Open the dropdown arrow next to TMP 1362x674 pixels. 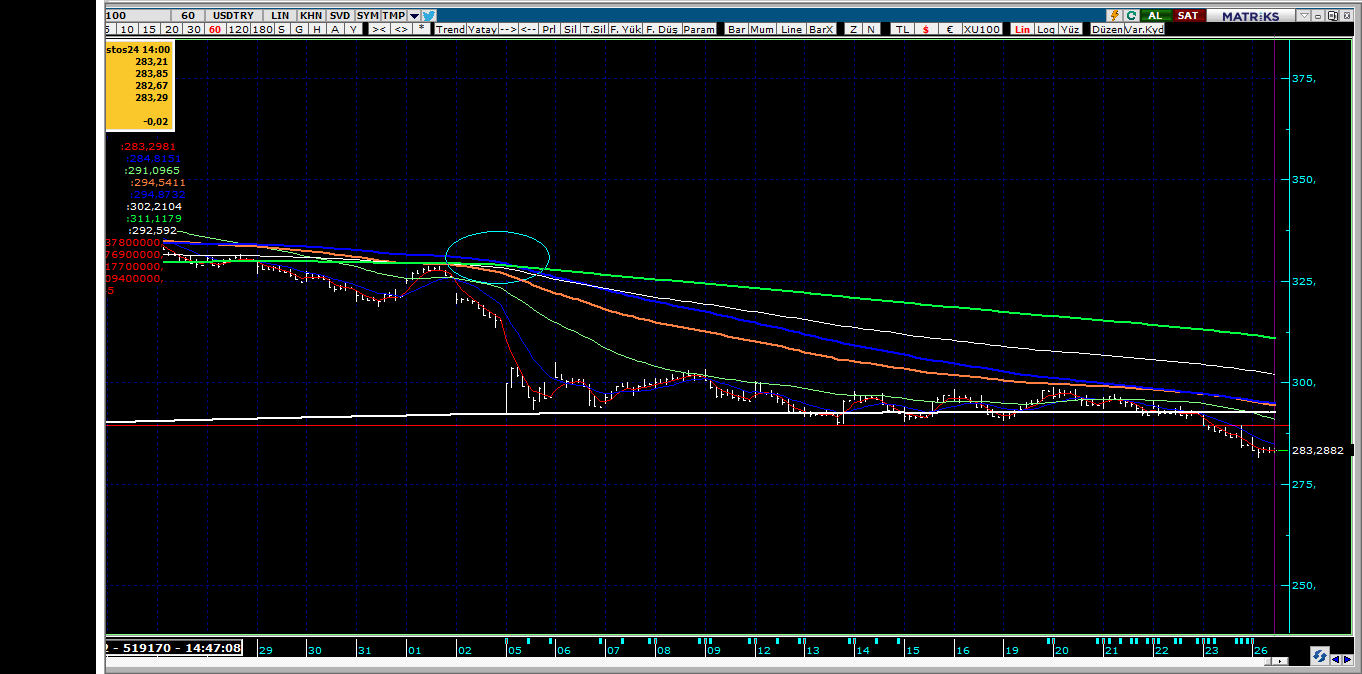[414, 15]
